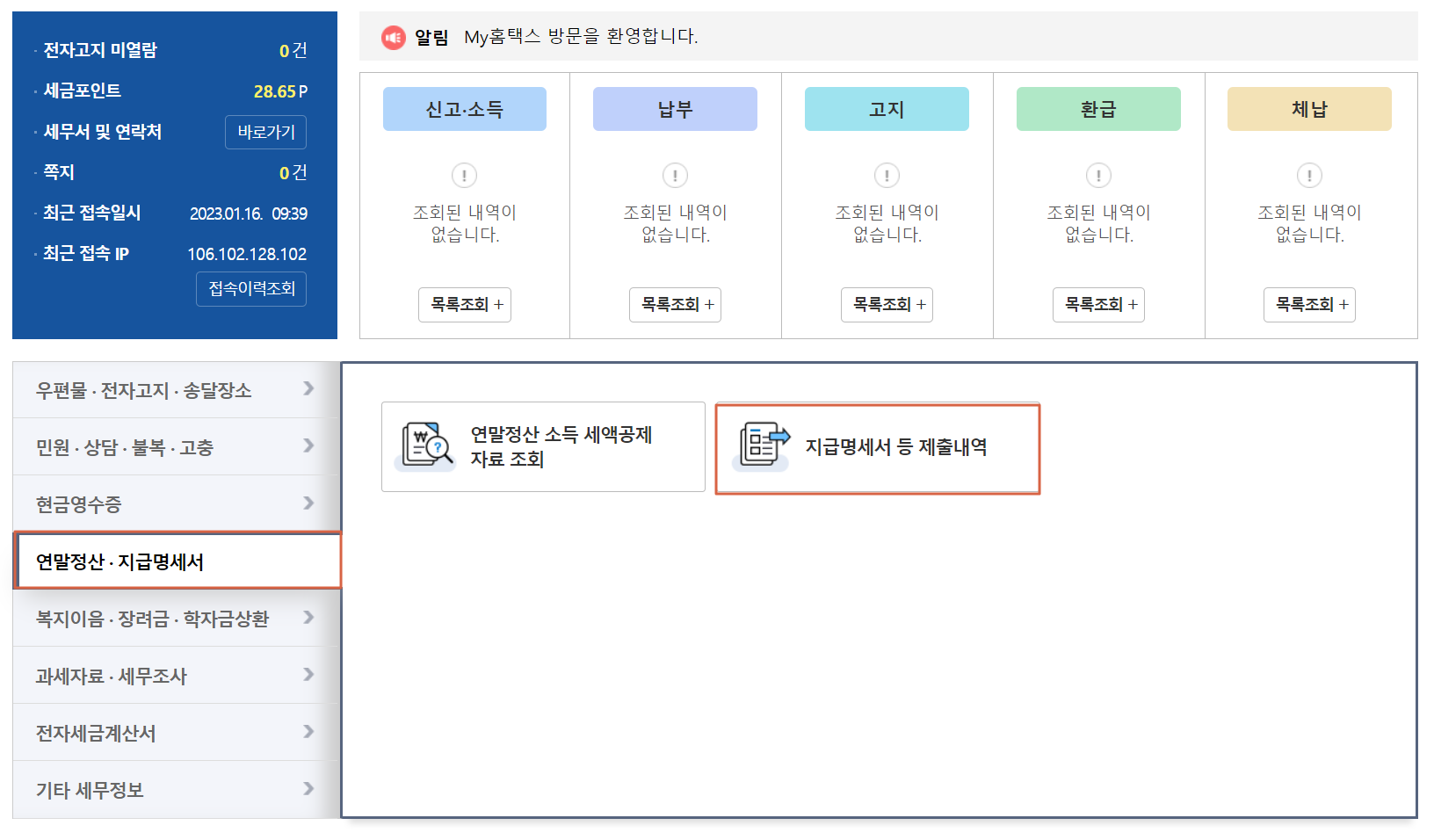Screen dimensions: 1434x840
Task: Expand chevron next to 과세자료·세무조사
Action: (x=308, y=674)
